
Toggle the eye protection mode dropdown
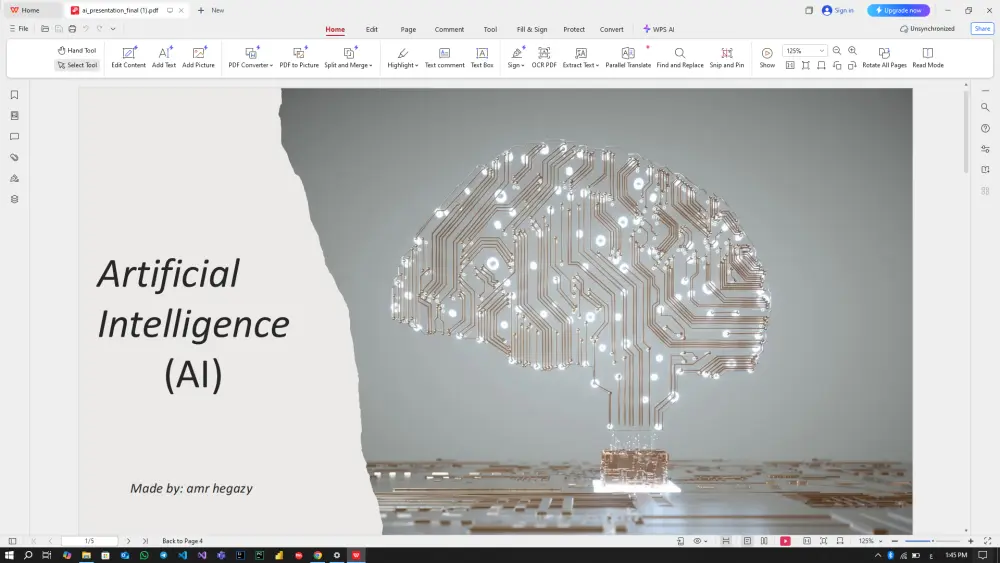click(700, 541)
